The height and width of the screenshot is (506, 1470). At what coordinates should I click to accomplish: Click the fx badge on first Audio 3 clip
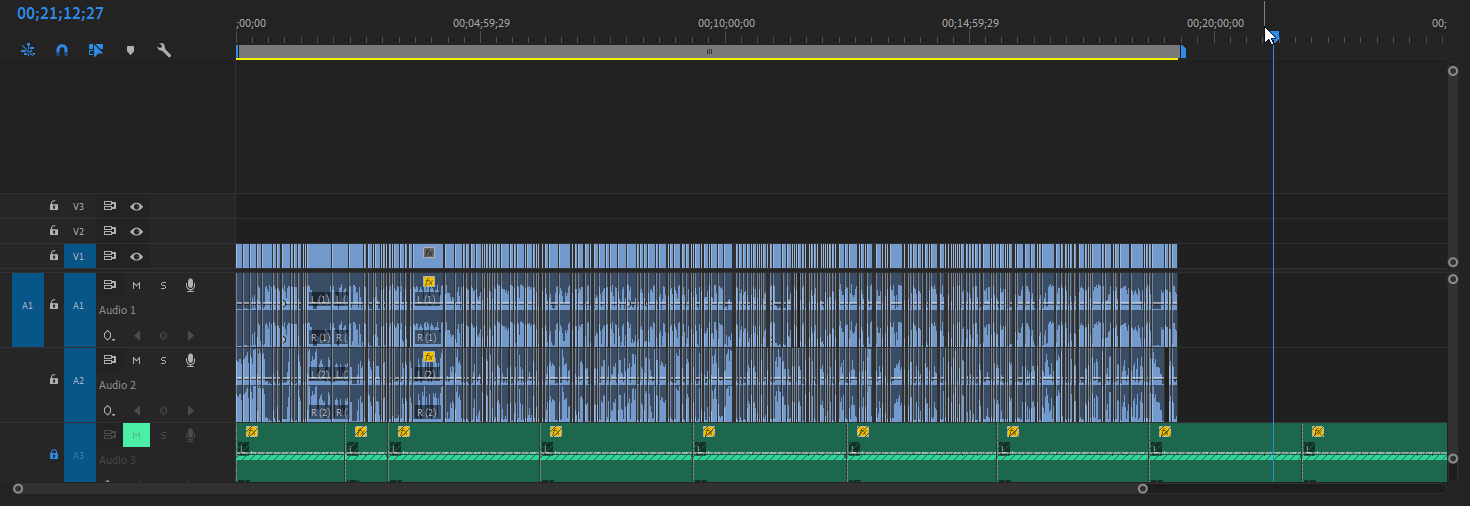click(252, 432)
